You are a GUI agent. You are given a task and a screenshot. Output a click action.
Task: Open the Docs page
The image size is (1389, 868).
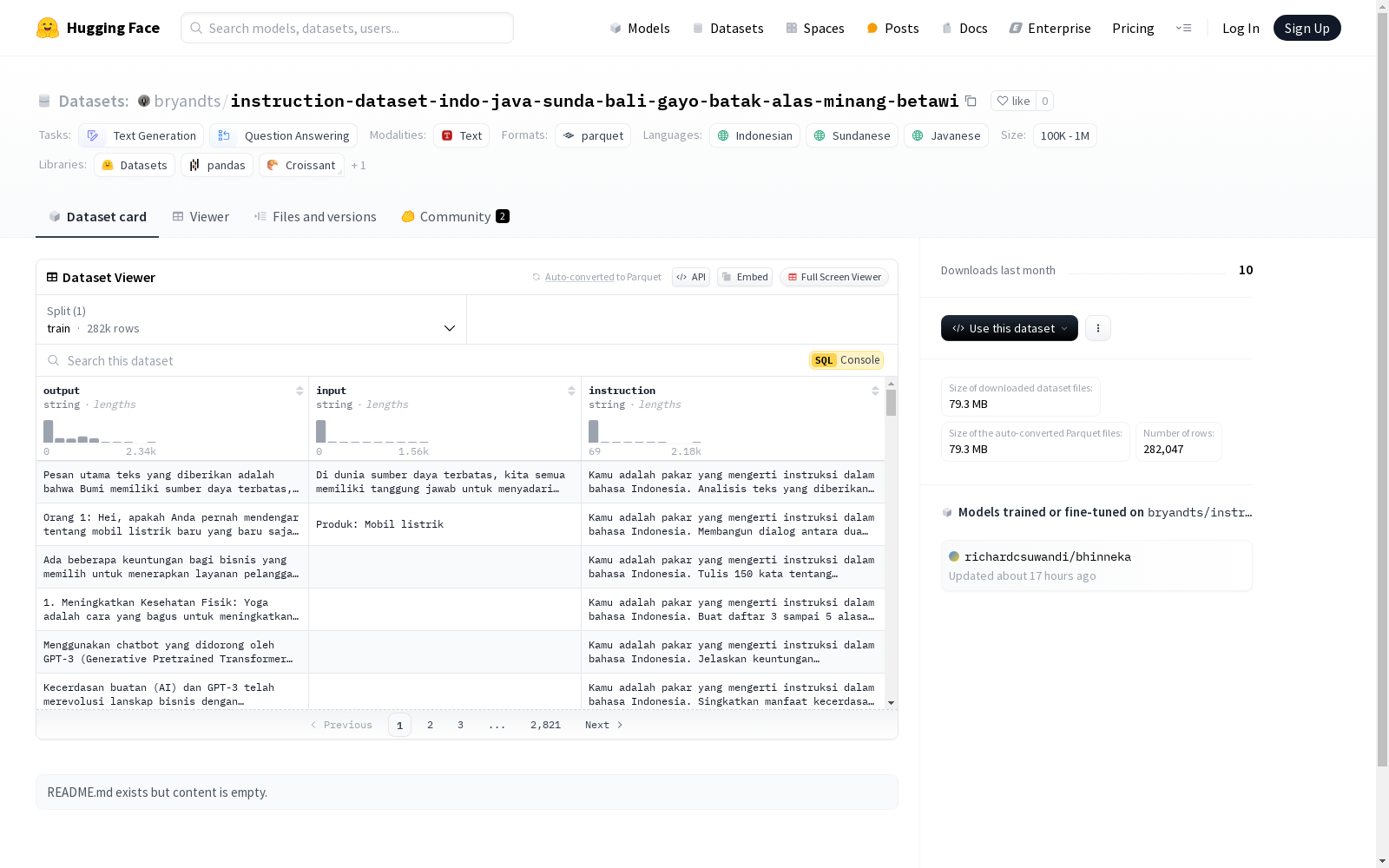click(964, 28)
